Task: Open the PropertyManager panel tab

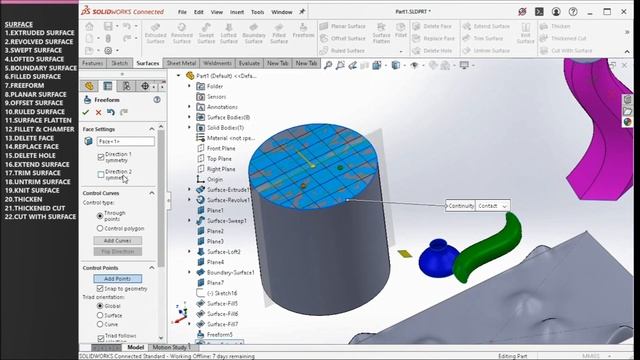Action: tap(108, 86)
